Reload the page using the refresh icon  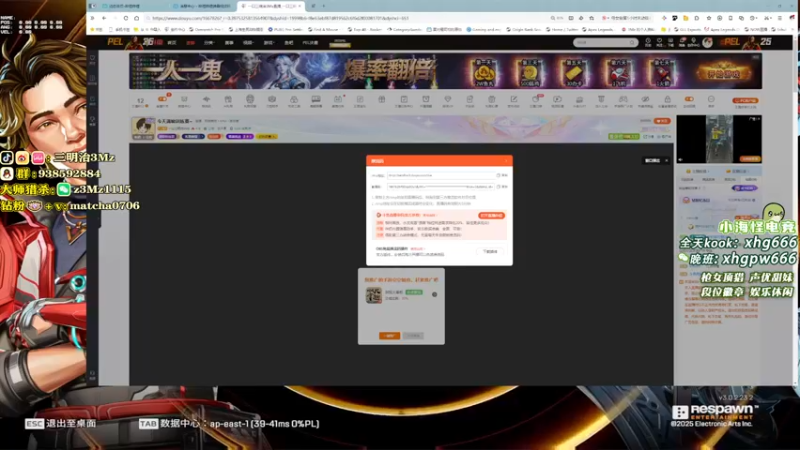pyautogui.click(x=126, y=18)
